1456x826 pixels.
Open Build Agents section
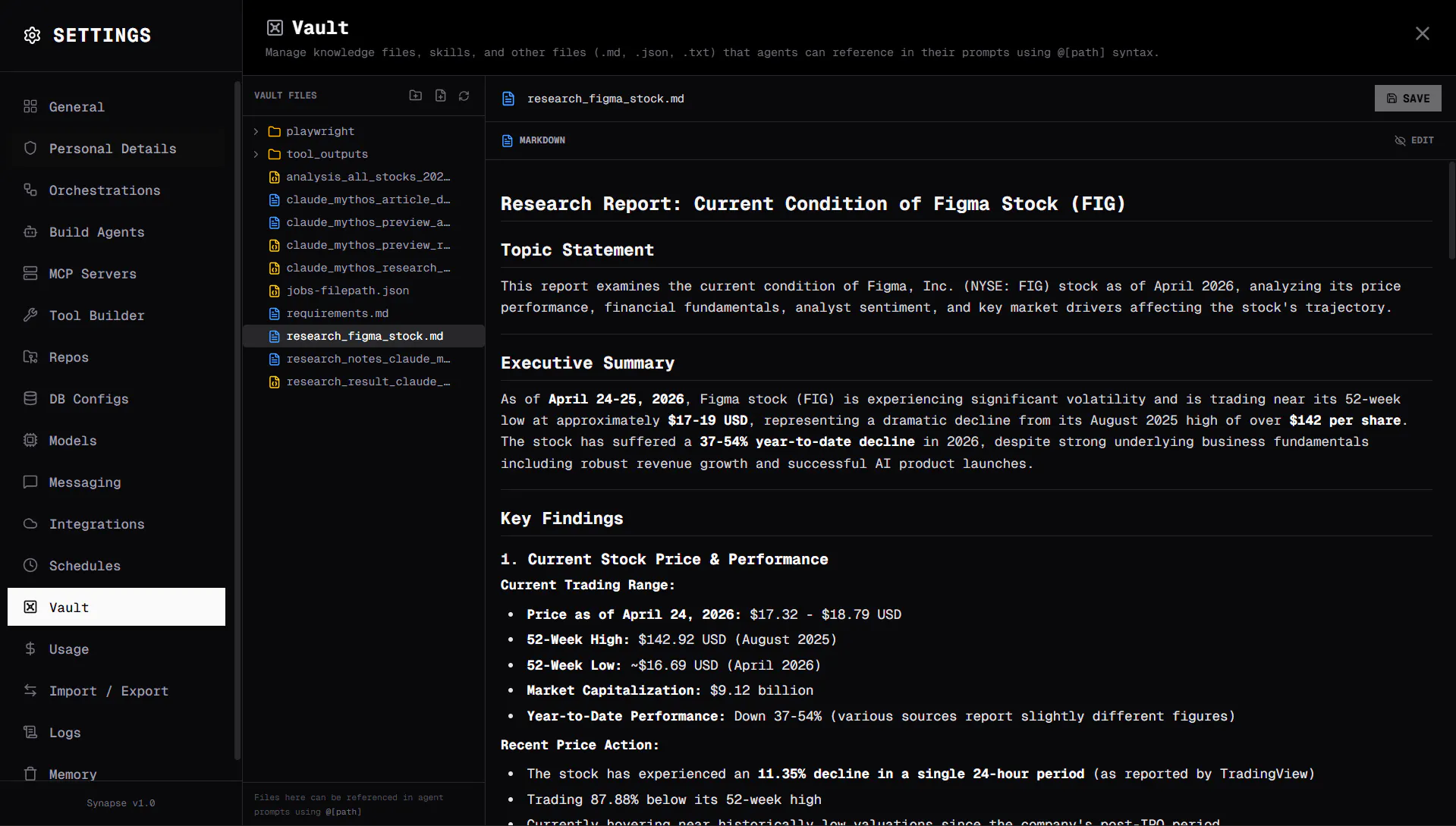(x=116, y=232)
